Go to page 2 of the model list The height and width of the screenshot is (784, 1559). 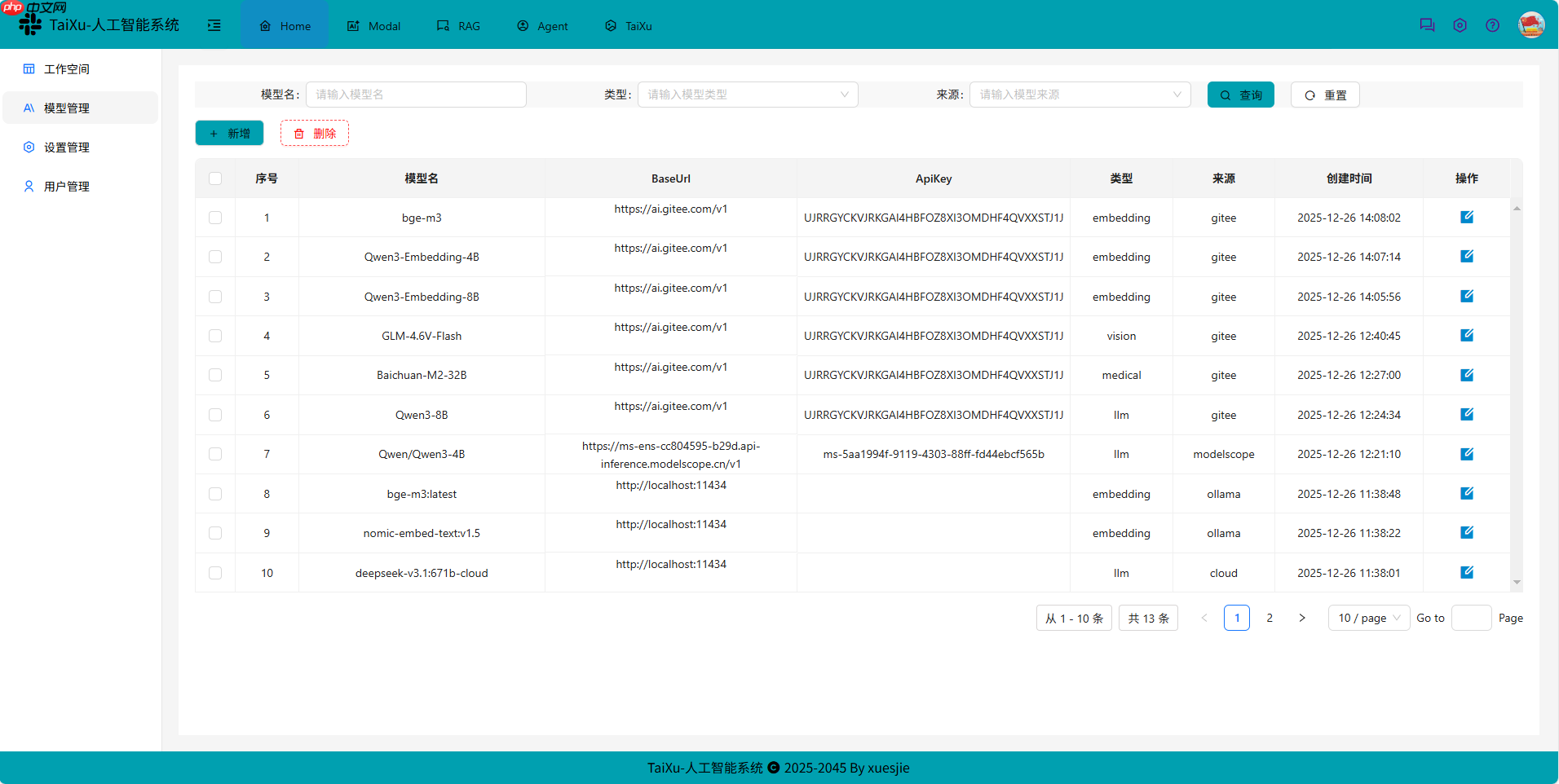1269,618
